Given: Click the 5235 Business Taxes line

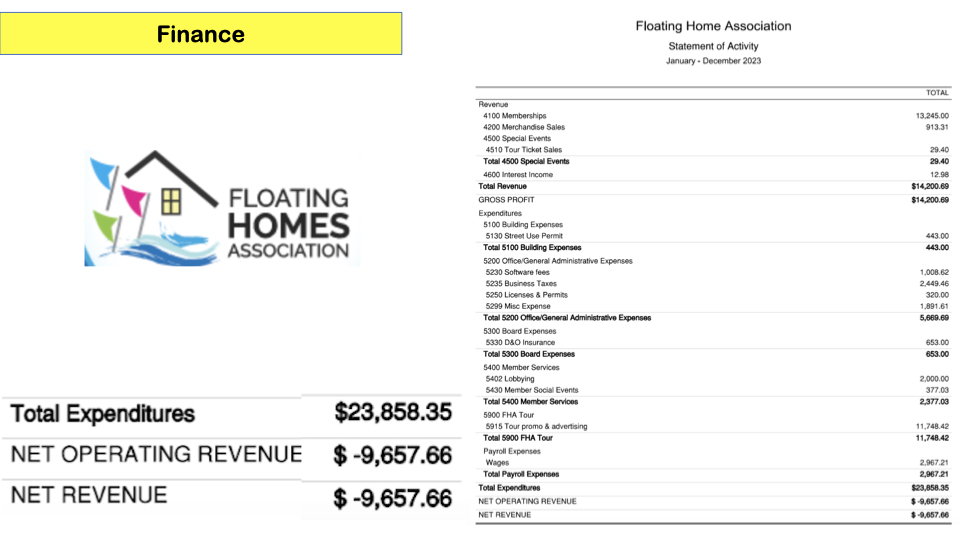Looking at the screenshot, I should pyautogui.click(x=521, y=284).
